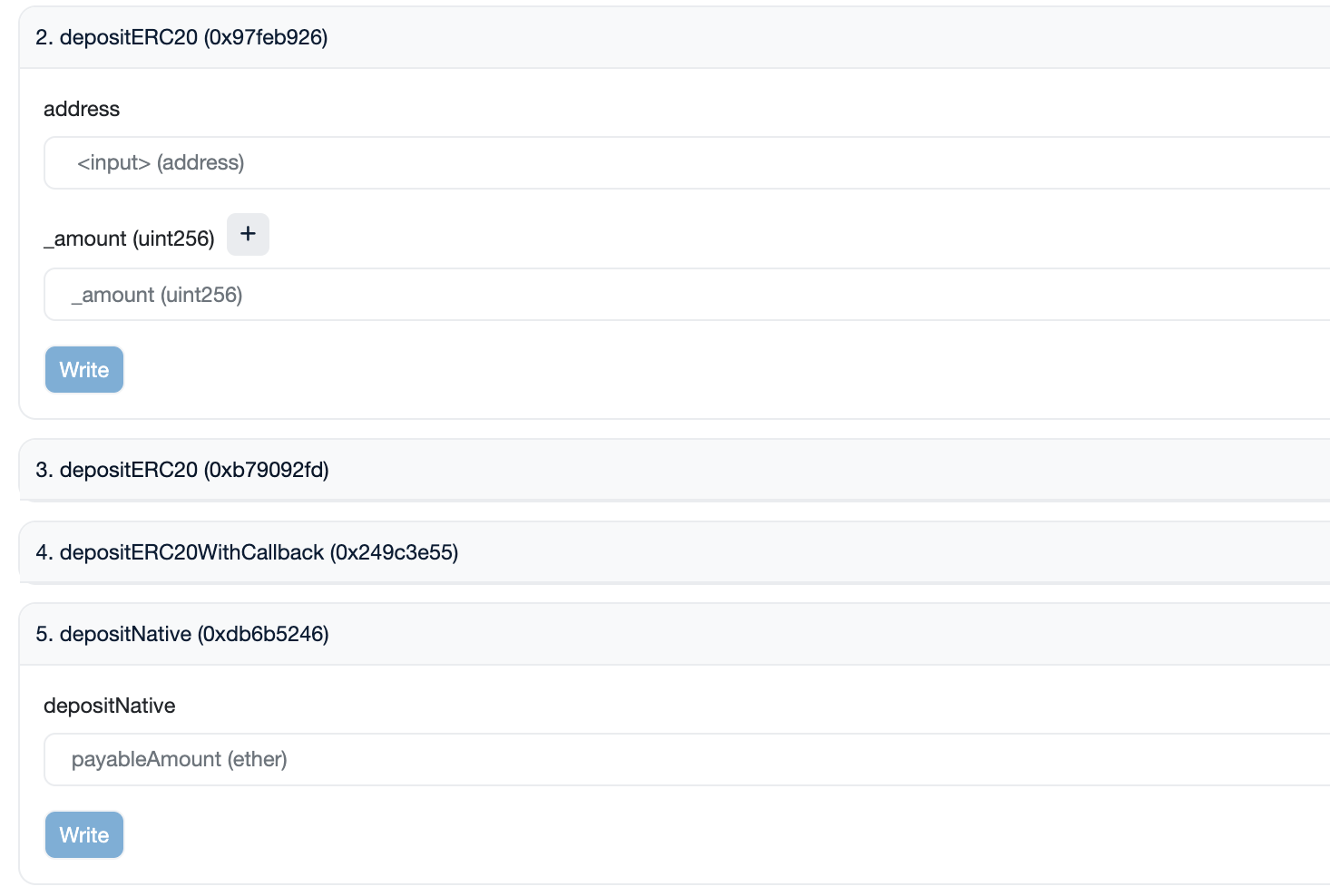Click the number 4 before depositERC20WithCallback
The height and width of the screenshot is (896, 1330).
[42, 552]
